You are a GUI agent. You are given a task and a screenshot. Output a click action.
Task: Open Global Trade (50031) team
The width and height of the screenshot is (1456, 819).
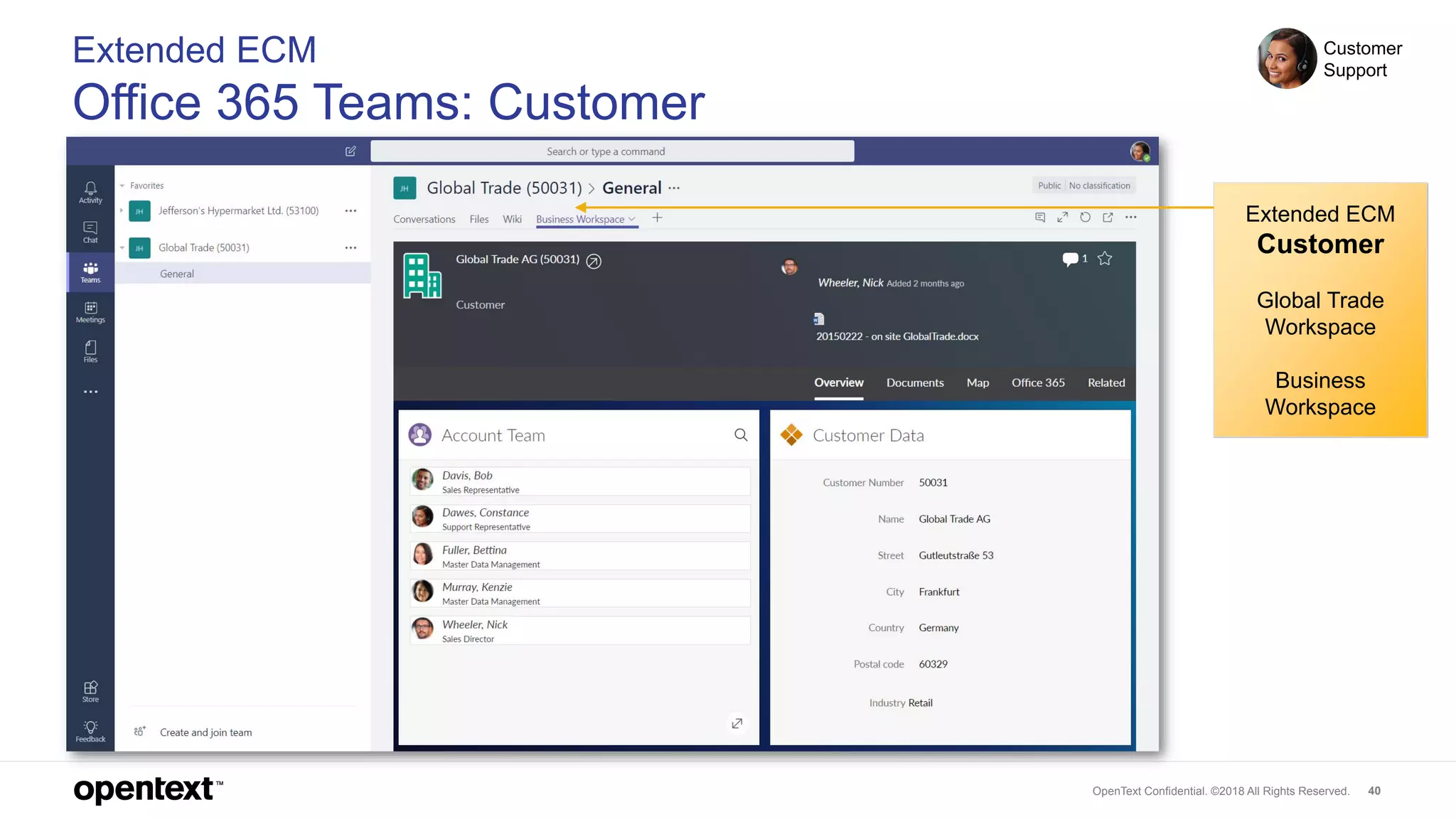(204, 247)
